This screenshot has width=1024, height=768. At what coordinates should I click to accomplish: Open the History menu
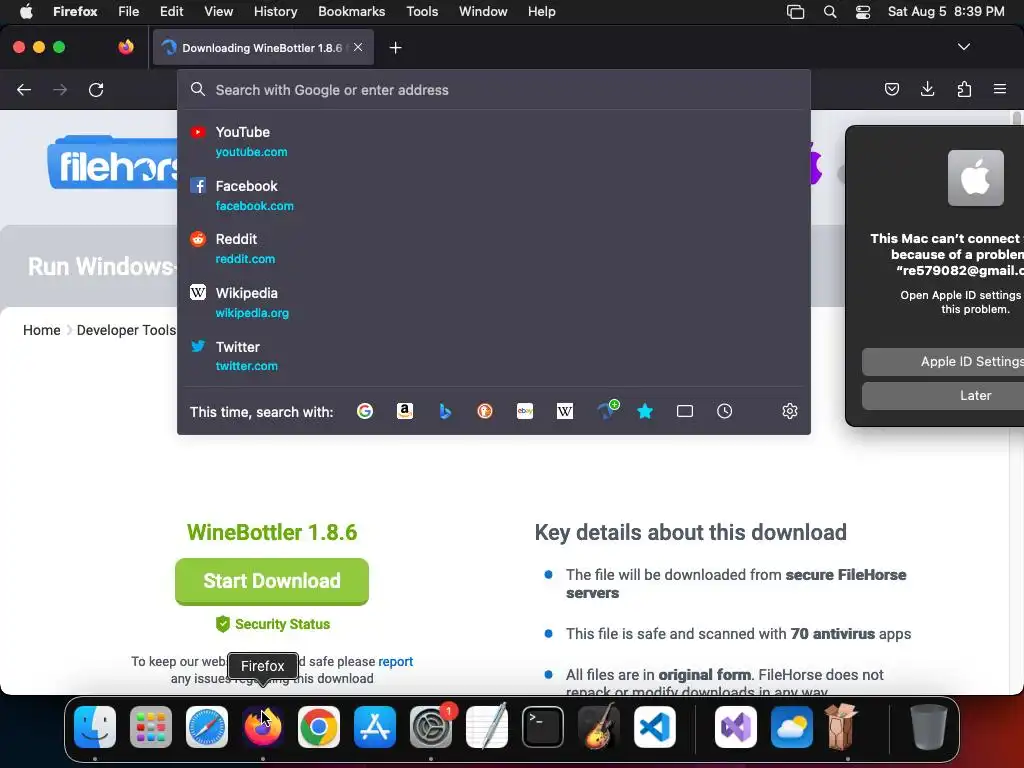point(276,12)
